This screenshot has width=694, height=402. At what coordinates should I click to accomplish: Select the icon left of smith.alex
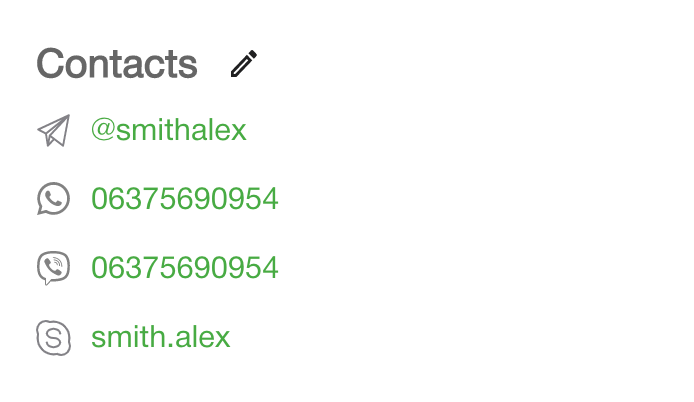pyautogui.click(x=53, y=337)
